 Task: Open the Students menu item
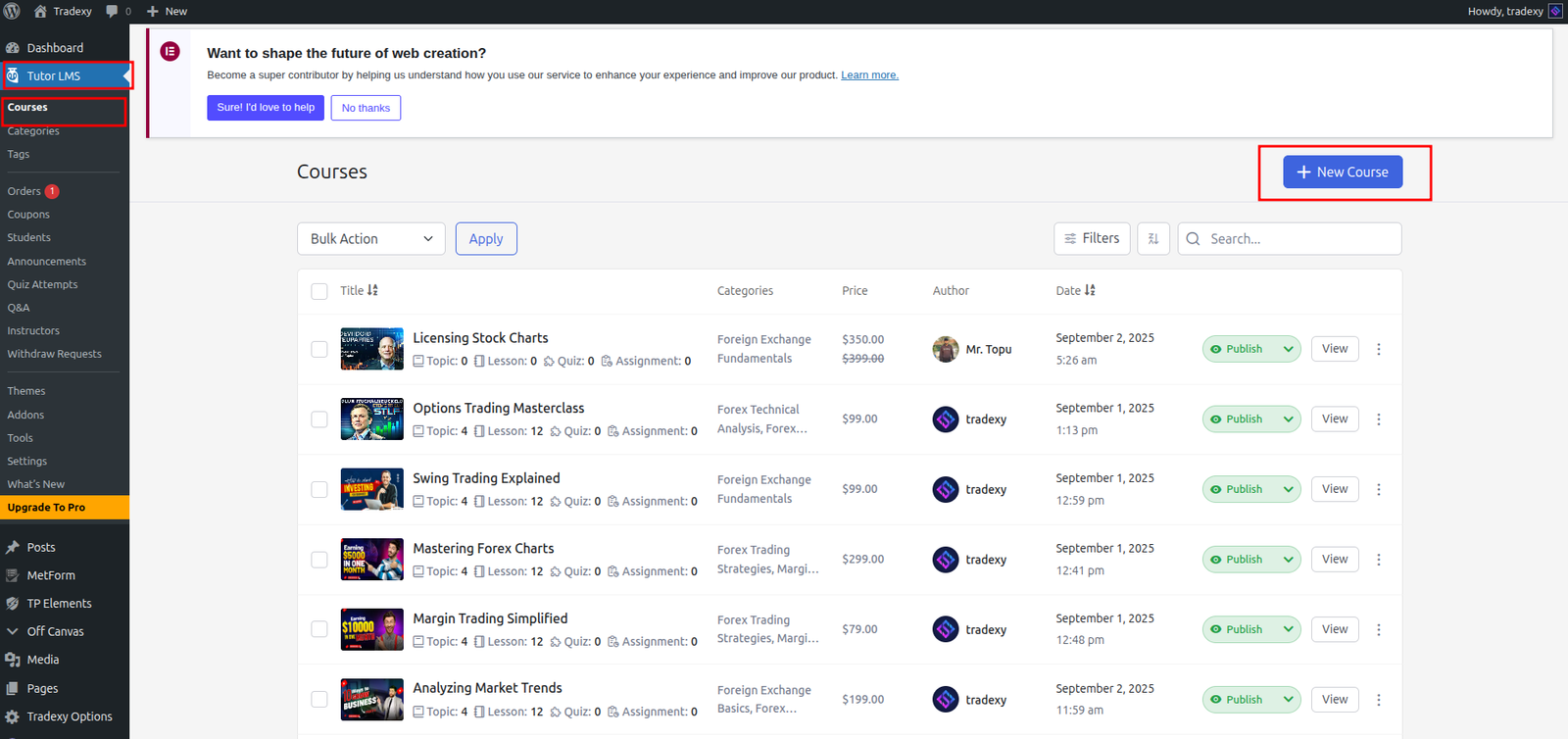pyautogui.click(x=29, y=237)
